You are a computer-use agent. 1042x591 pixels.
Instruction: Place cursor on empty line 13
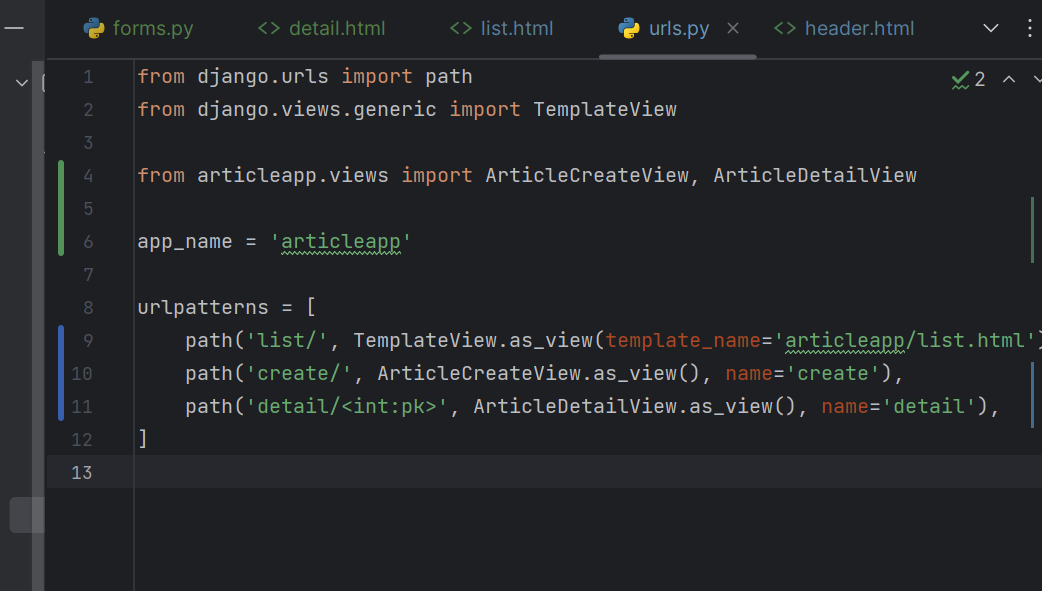click(587, 472)
